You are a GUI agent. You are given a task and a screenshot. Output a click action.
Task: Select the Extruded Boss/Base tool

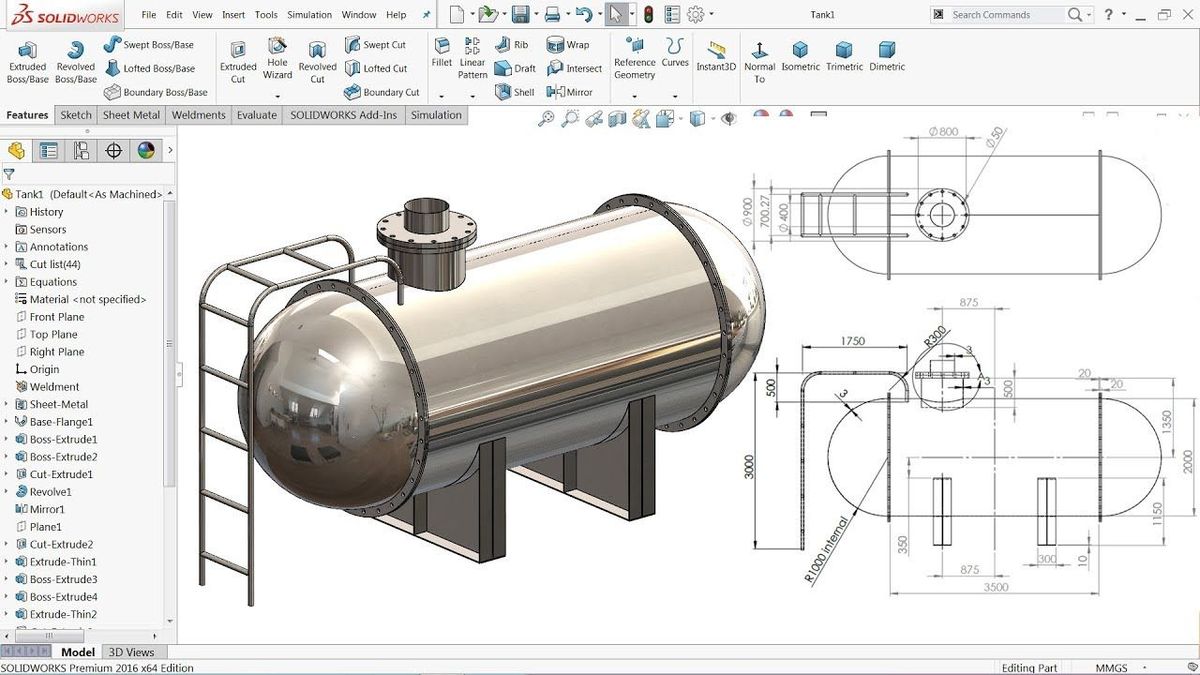pyautogui.click(x=27, y=62)
